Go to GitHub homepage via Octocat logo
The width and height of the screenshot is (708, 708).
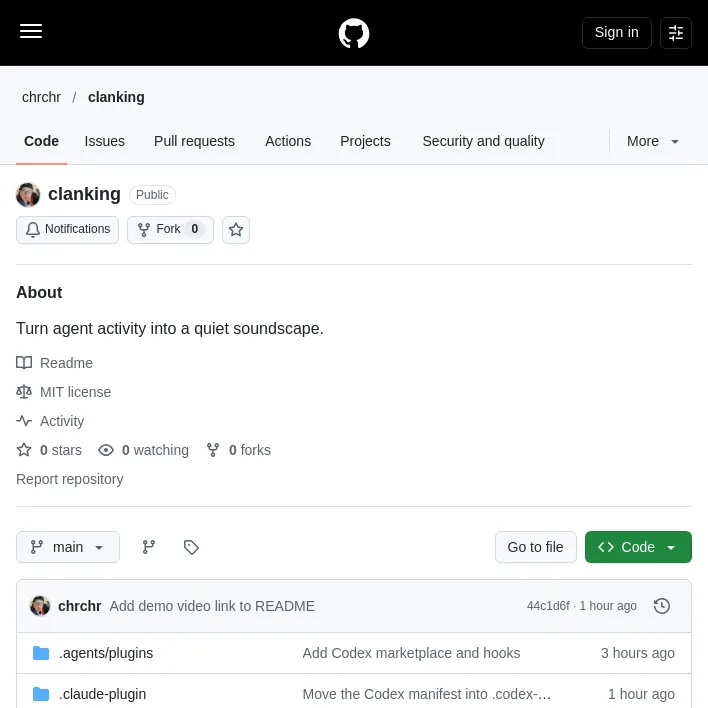pyautogui.click(x=354, y=33)
